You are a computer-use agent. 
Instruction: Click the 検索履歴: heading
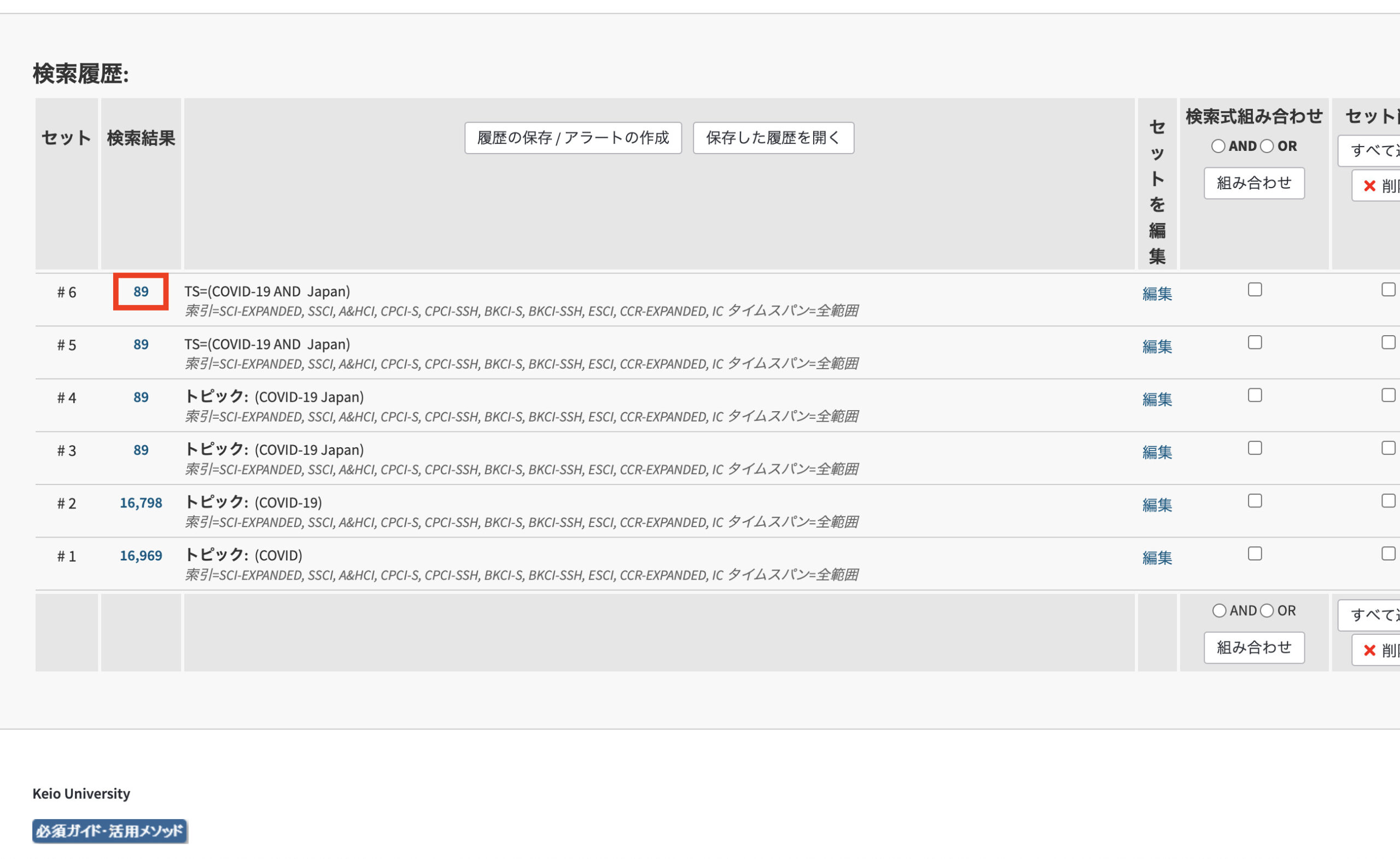[81, 74]
